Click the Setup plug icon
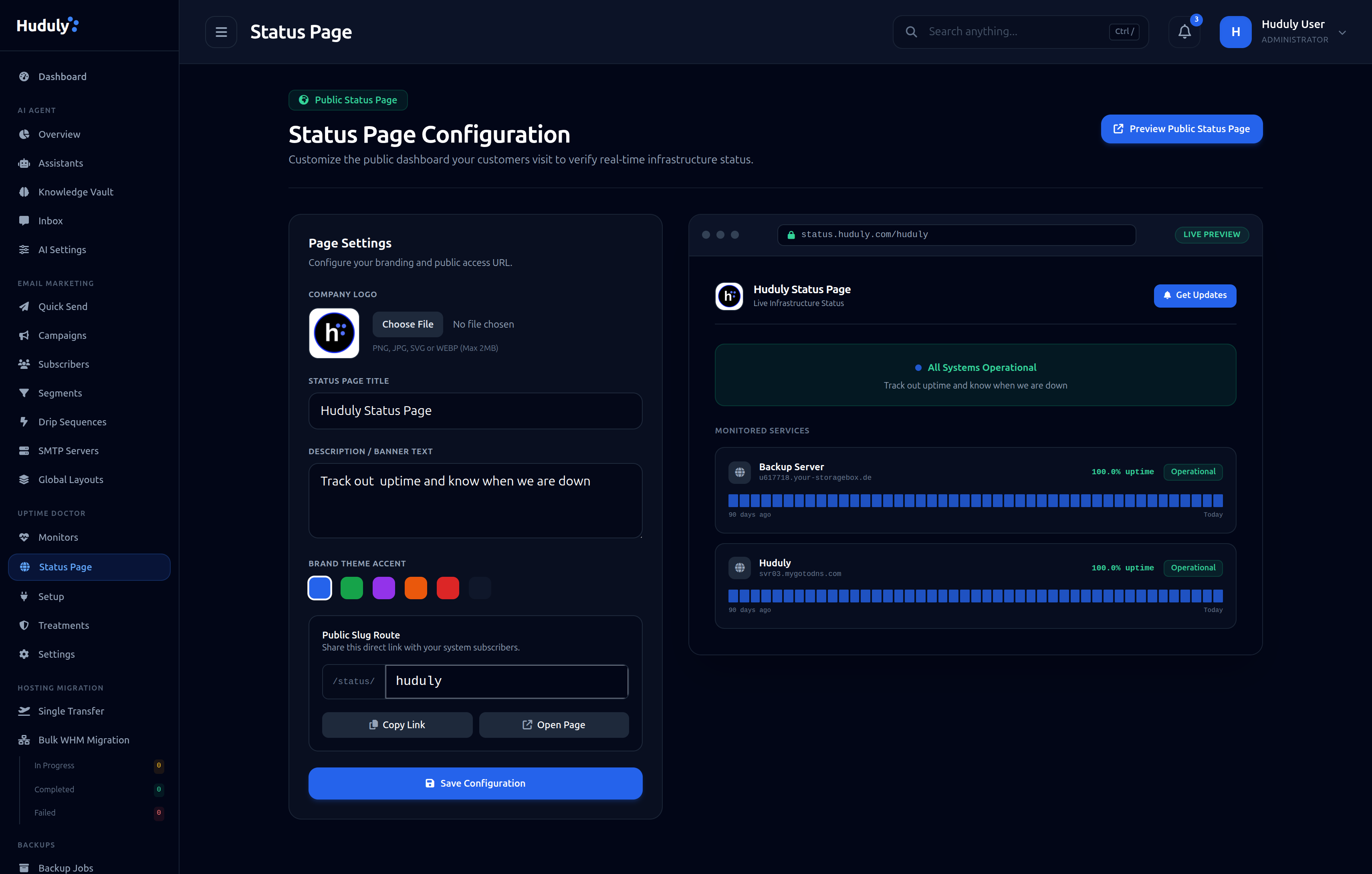This screenshot has width=1372, height=874. 24,596
